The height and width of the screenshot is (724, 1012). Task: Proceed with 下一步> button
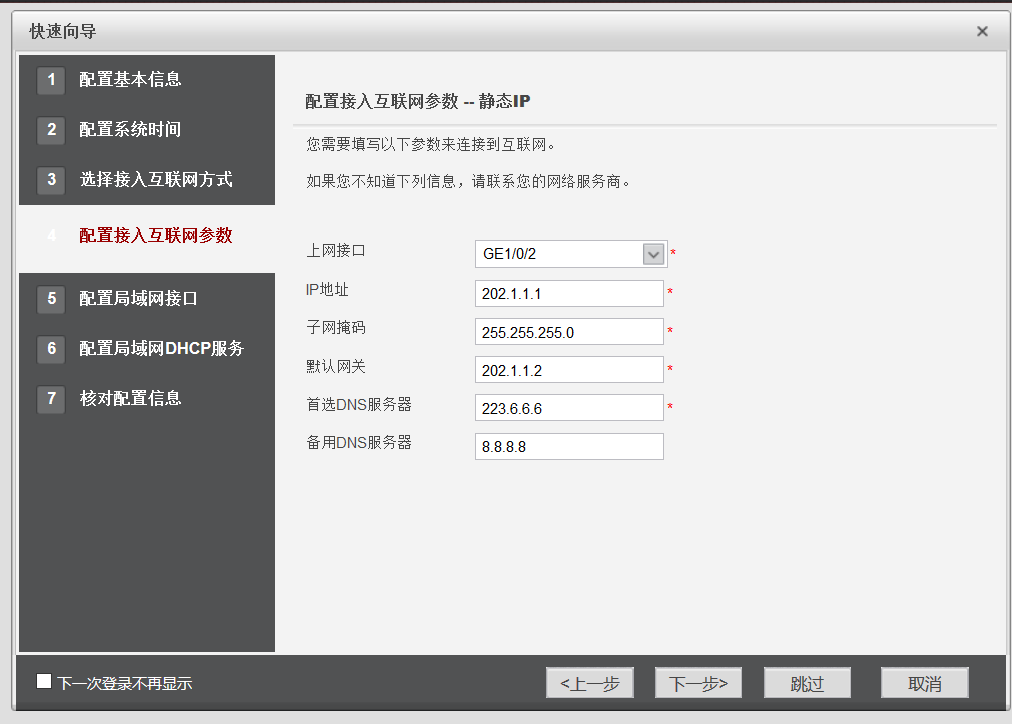698,683
